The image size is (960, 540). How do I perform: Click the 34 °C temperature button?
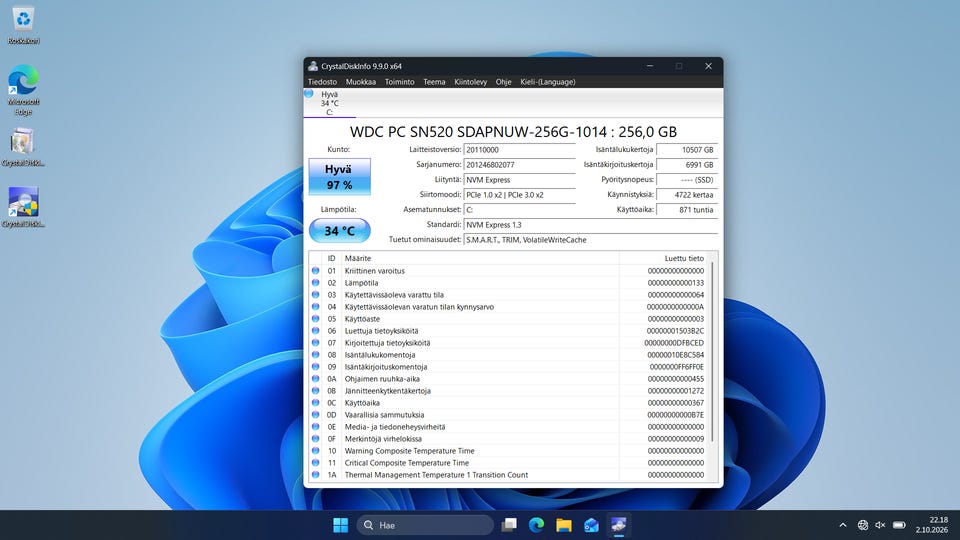point(339,231)
